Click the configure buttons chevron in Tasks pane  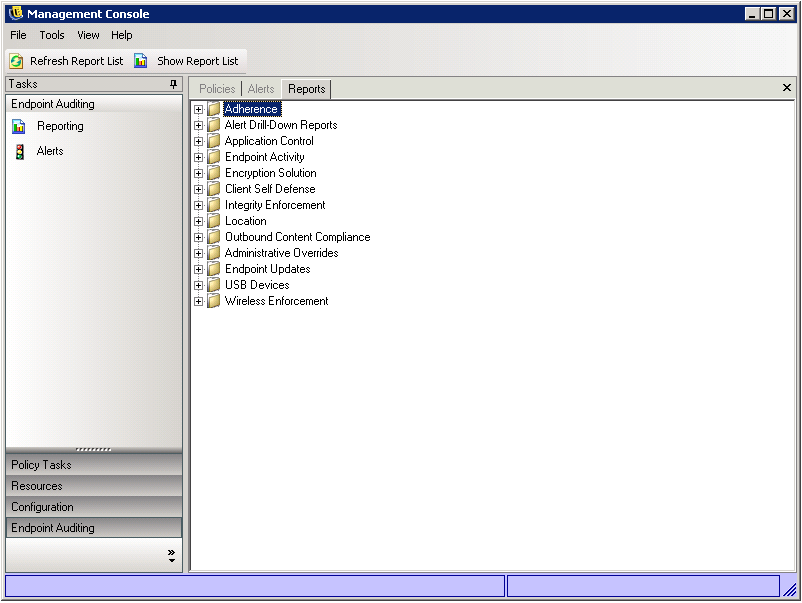pyautogui.click(x=171, y=556)
